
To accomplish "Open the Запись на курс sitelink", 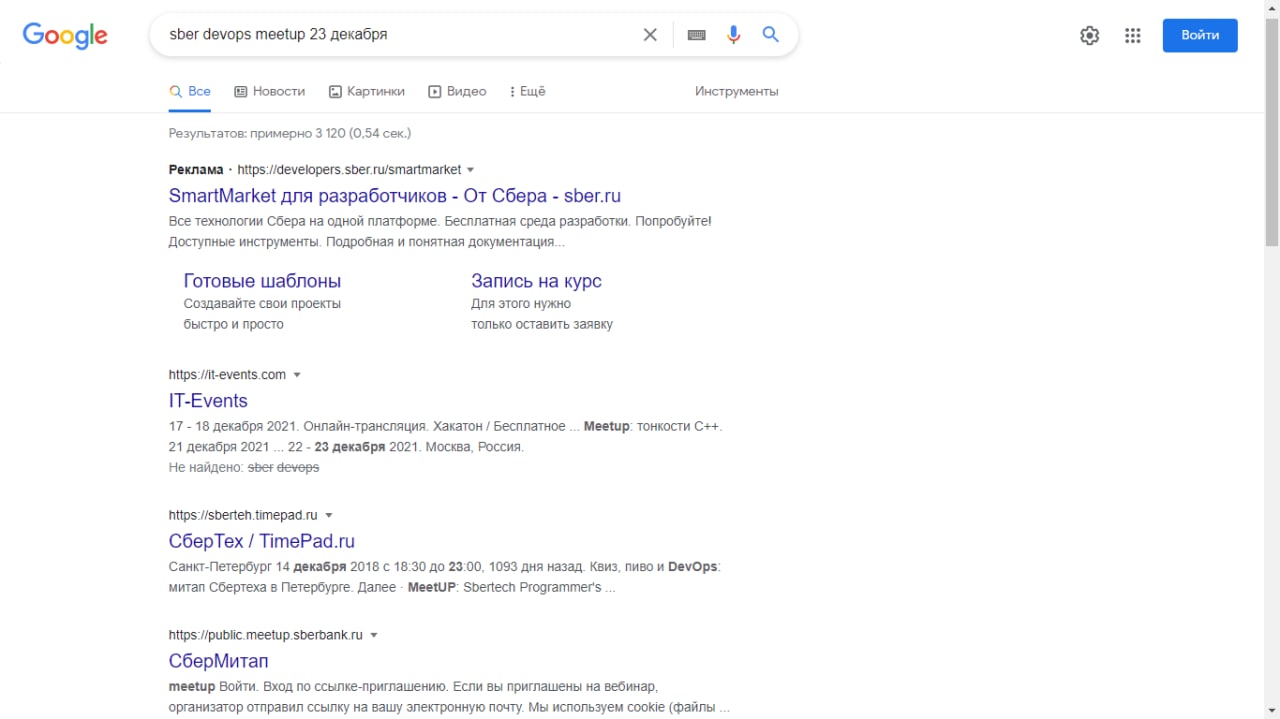I will coord(536,281).
